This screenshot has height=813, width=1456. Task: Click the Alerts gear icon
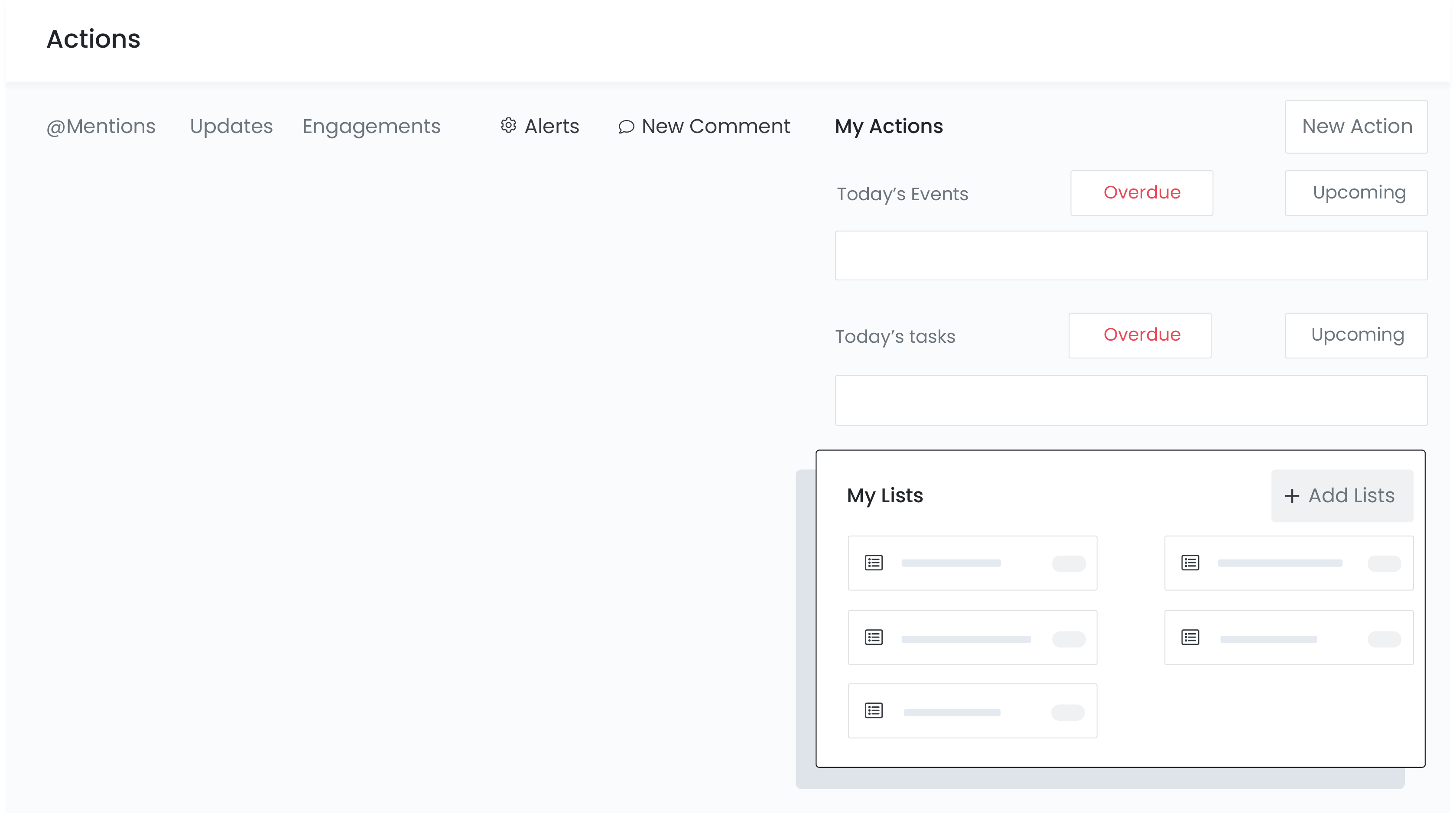pos(508,126)
